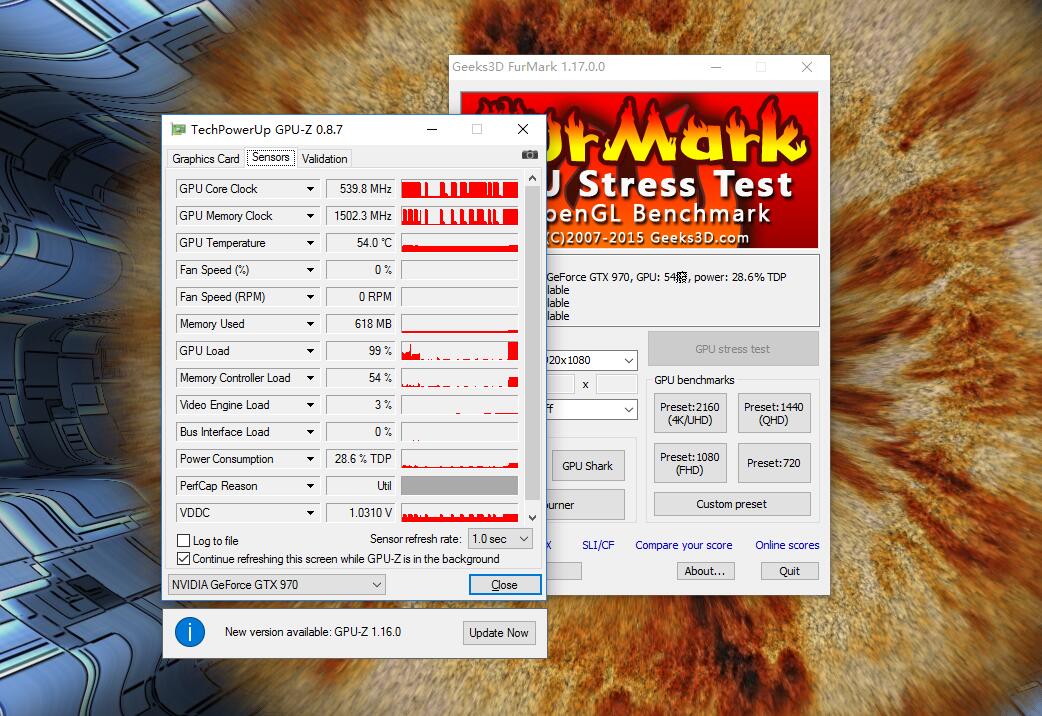1042x716 pixels.
Task: Open the Online scores link
Action: click(787, 545)
